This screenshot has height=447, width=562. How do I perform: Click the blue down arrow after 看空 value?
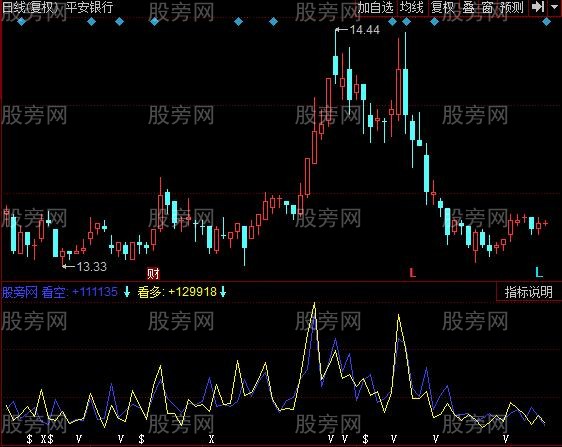coord(127,292)
